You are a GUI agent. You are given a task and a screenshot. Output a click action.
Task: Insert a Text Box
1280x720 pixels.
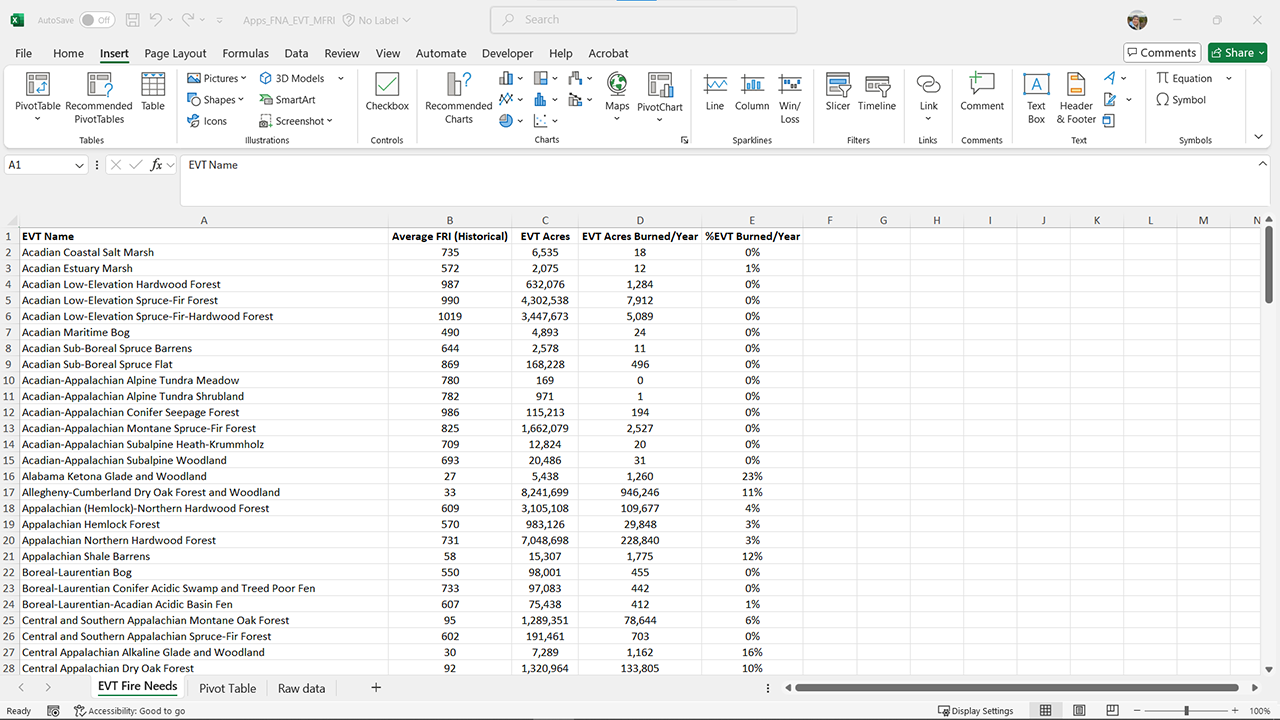pyautogui.click(x=1036, y=98)
